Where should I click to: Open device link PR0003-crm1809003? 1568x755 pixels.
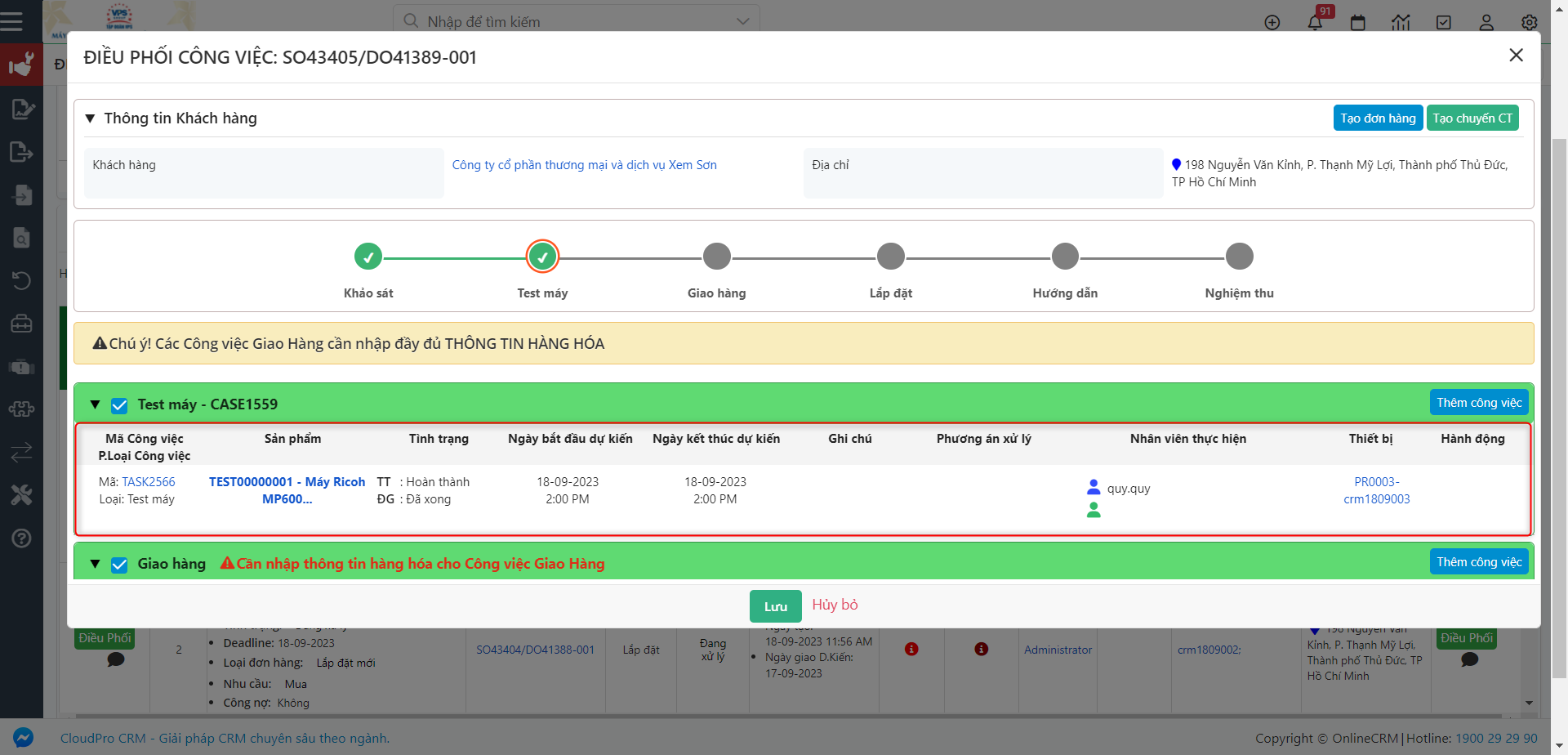point(1377,490)
